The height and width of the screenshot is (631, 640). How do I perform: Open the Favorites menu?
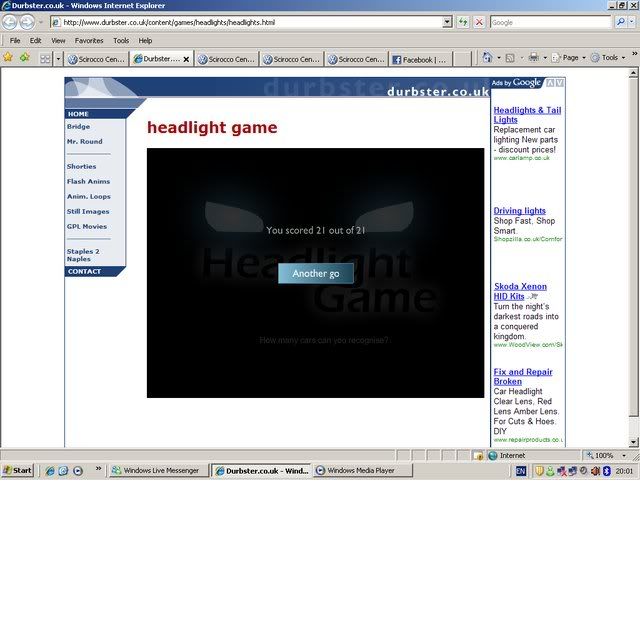(89, 41)
